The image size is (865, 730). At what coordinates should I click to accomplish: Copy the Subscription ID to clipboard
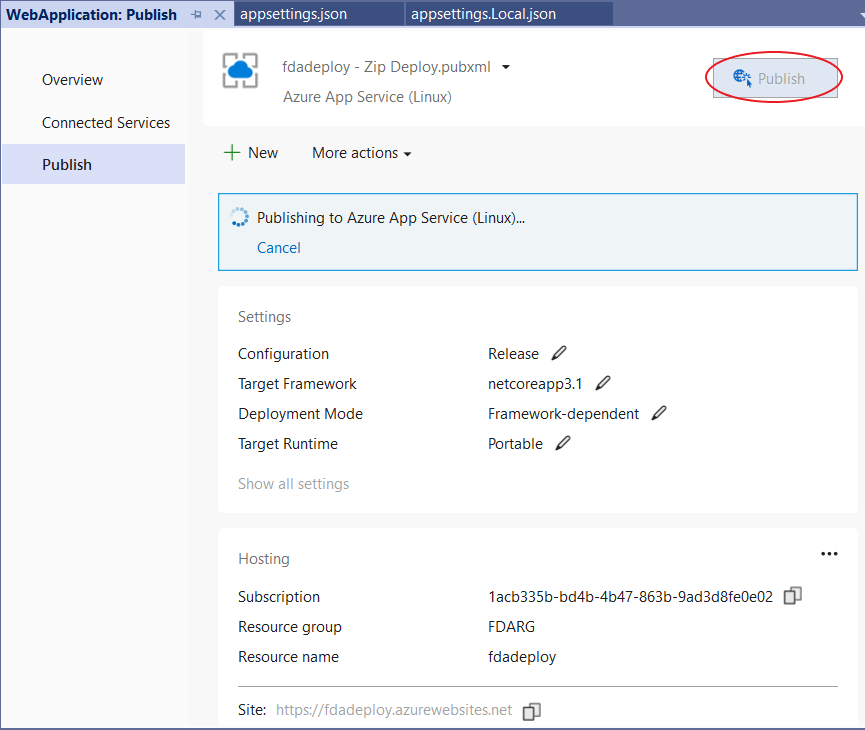point(793,596)
